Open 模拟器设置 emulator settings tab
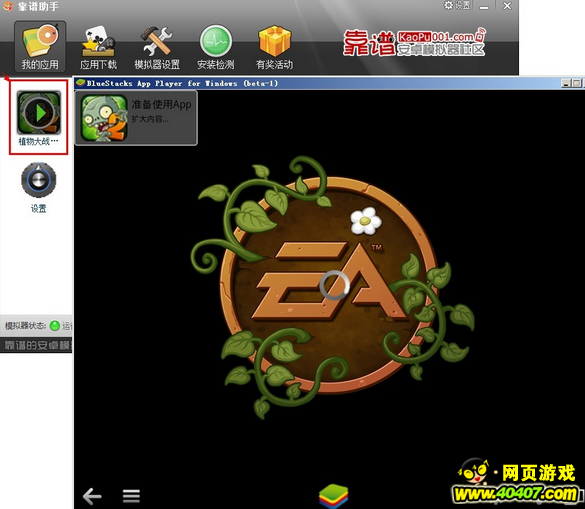Screen dimensions: 585x509 click(x=157, y=47)
